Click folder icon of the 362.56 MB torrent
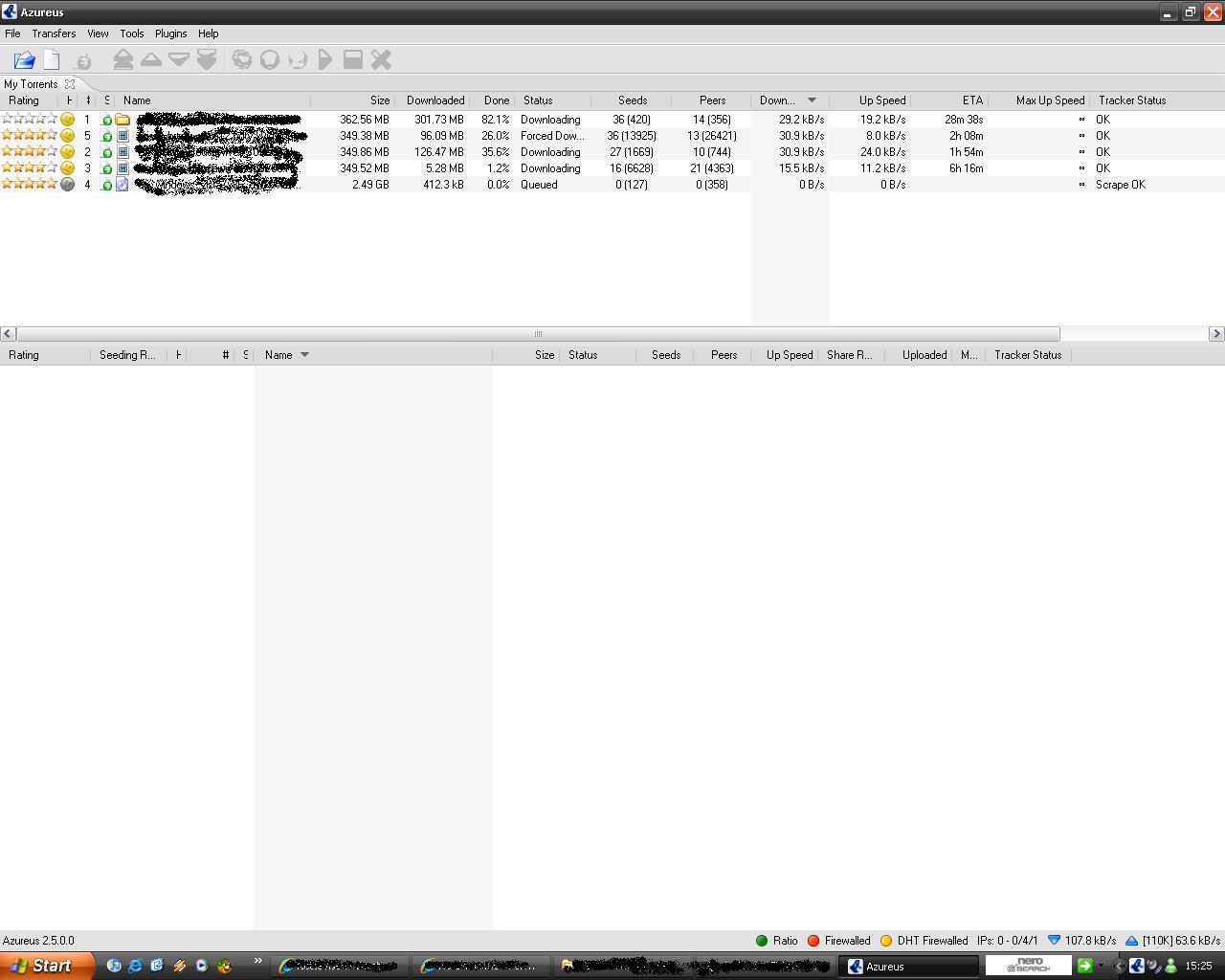 tap(122, 120)
